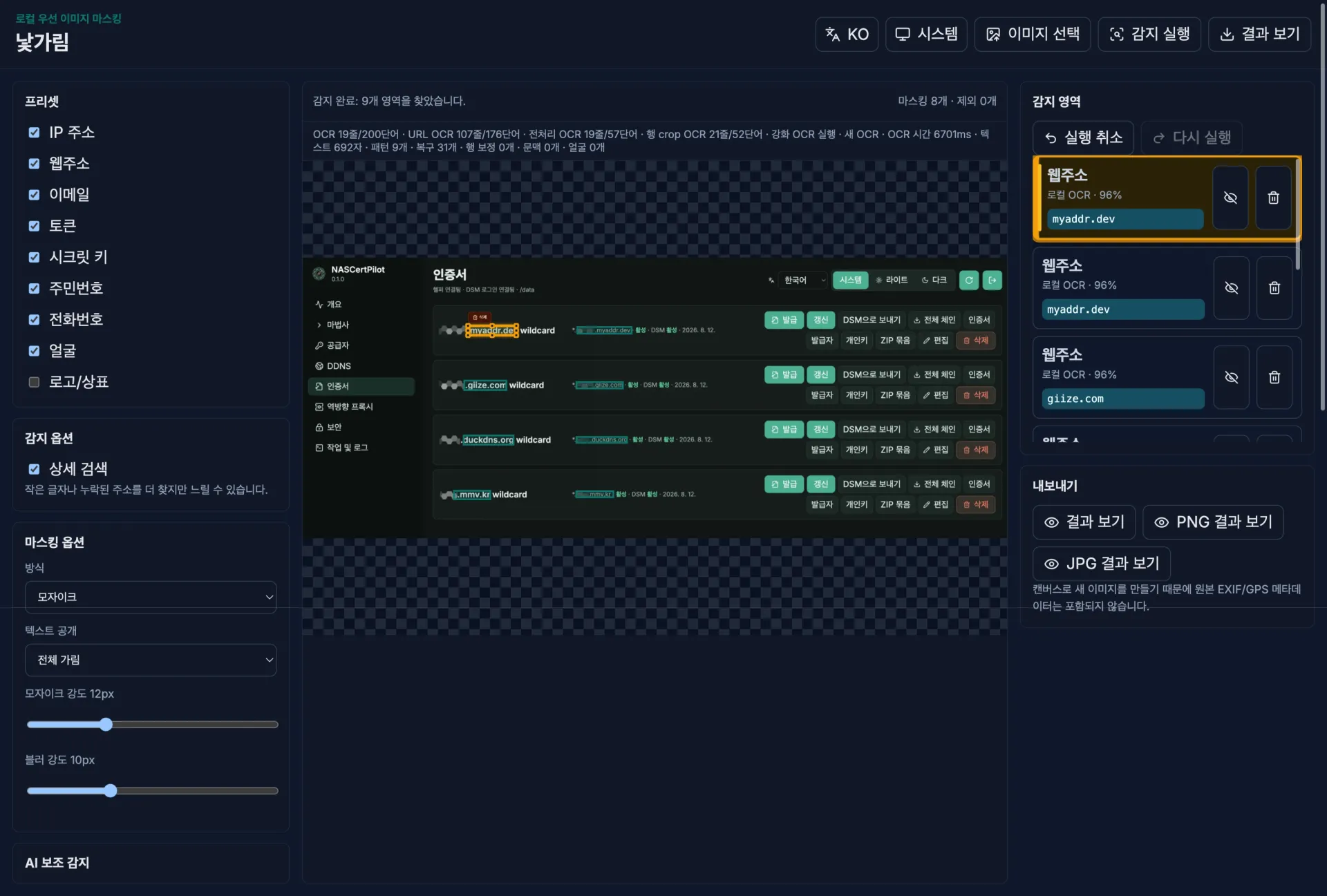Viewport: 1327px width, 896px height.
Task: Toggle the 상세 검색 detection option
Action: [x=34, y=468]
